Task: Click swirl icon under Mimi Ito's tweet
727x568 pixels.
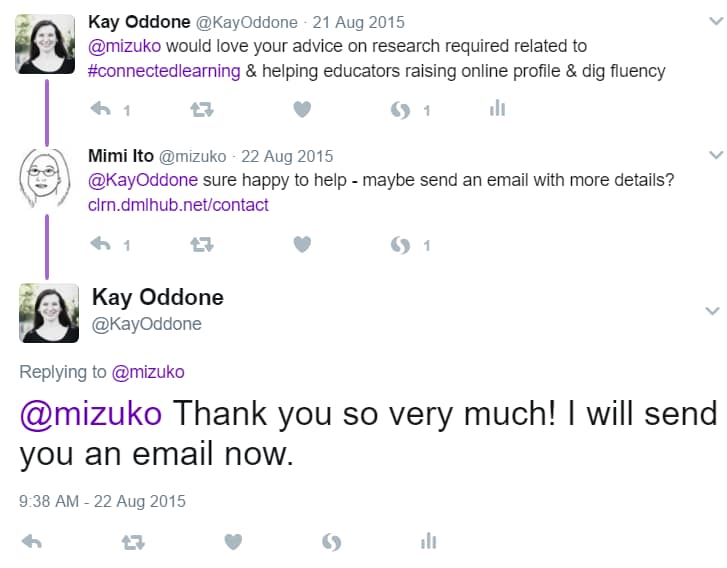Action: (x=400, y=244)
